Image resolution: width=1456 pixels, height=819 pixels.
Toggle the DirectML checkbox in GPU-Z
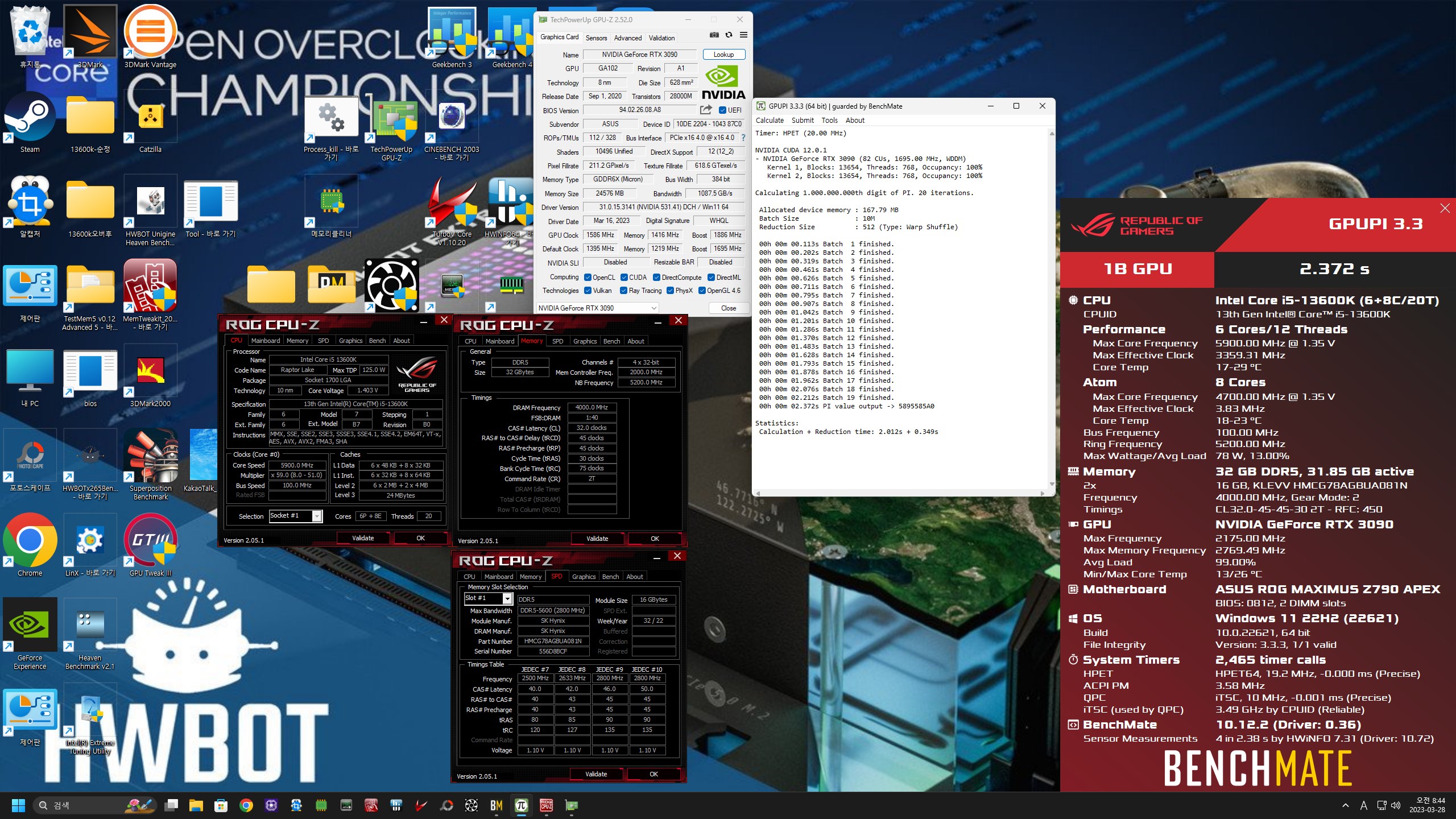tap(711, 278)
